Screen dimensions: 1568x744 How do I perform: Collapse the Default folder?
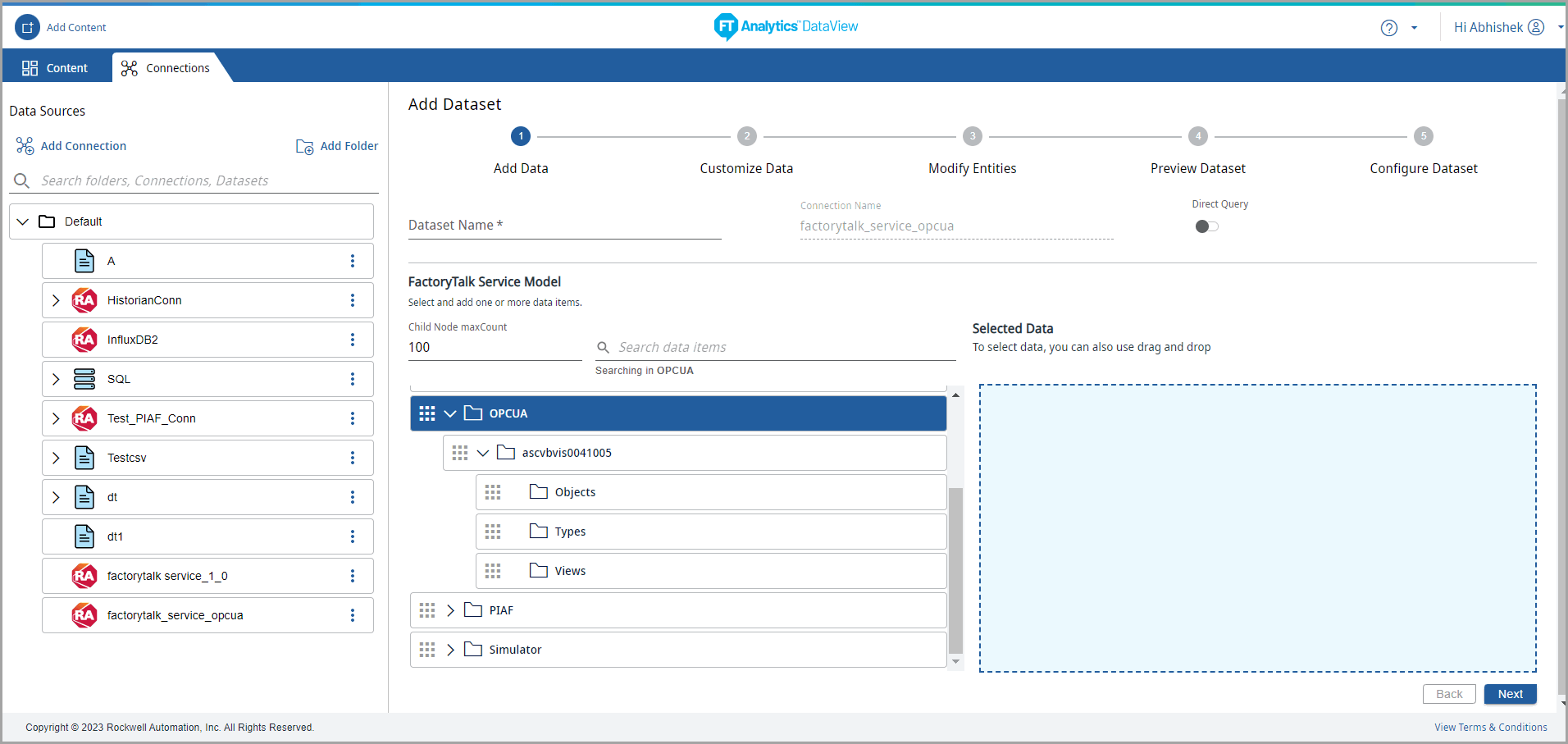[x=23, y=221]
